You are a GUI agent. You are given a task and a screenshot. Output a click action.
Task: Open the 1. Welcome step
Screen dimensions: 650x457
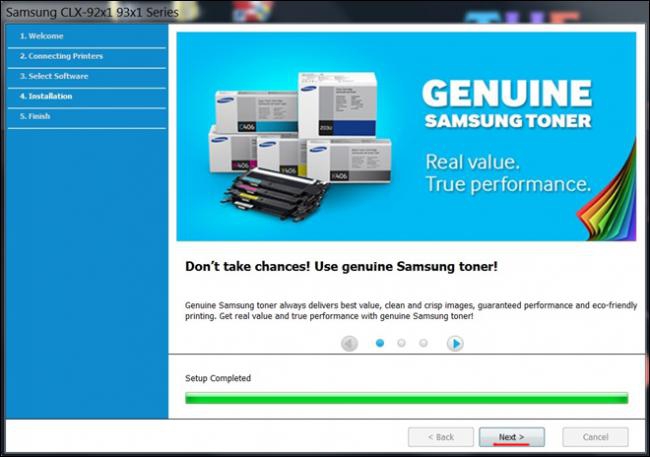click(x=87, y=36)
